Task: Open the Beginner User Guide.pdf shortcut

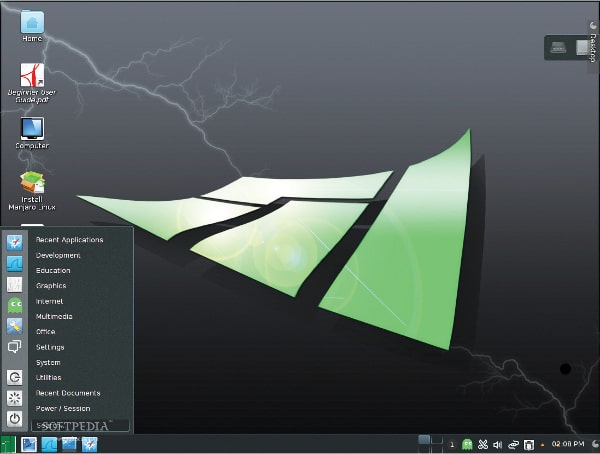Action: (x=32, y=83)
